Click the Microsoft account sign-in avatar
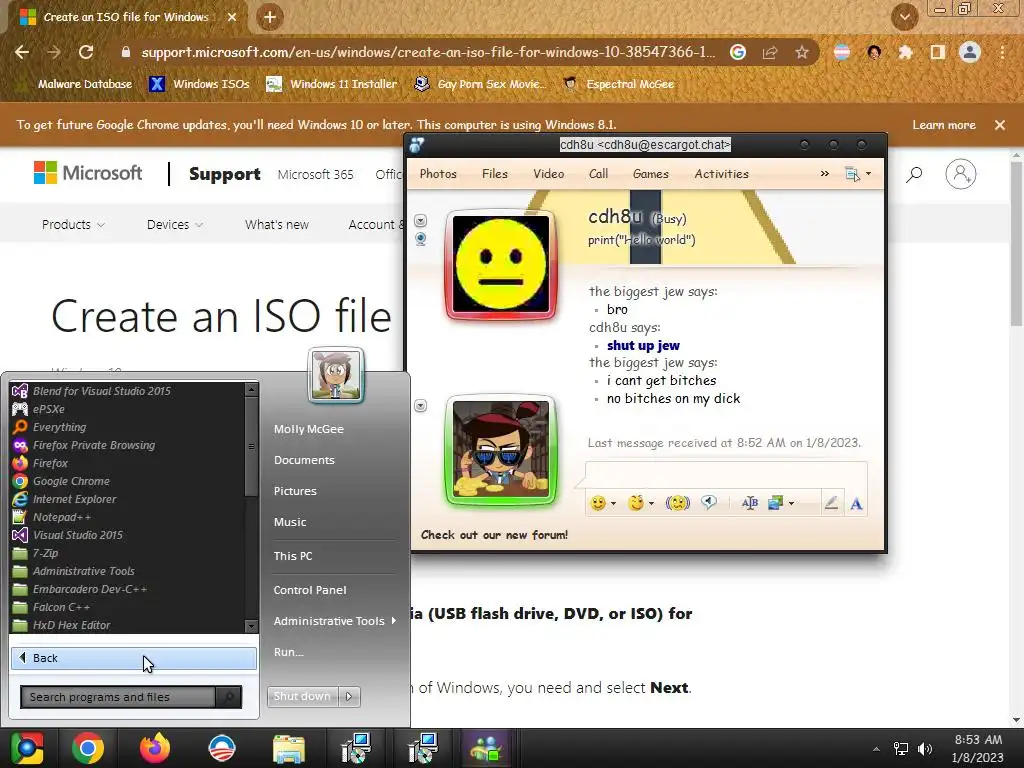The height and width of the screenshot is (768, 1024). (961, 174)
